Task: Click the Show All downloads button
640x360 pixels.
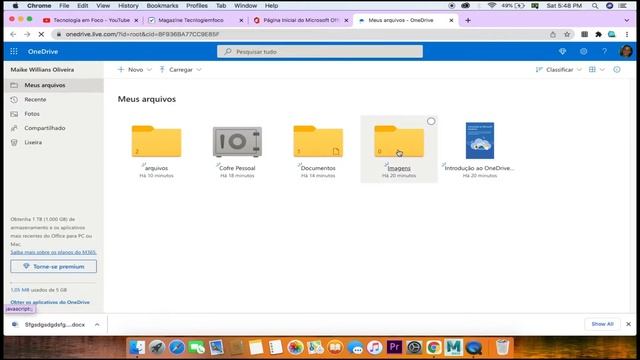Action: (602, 324)
